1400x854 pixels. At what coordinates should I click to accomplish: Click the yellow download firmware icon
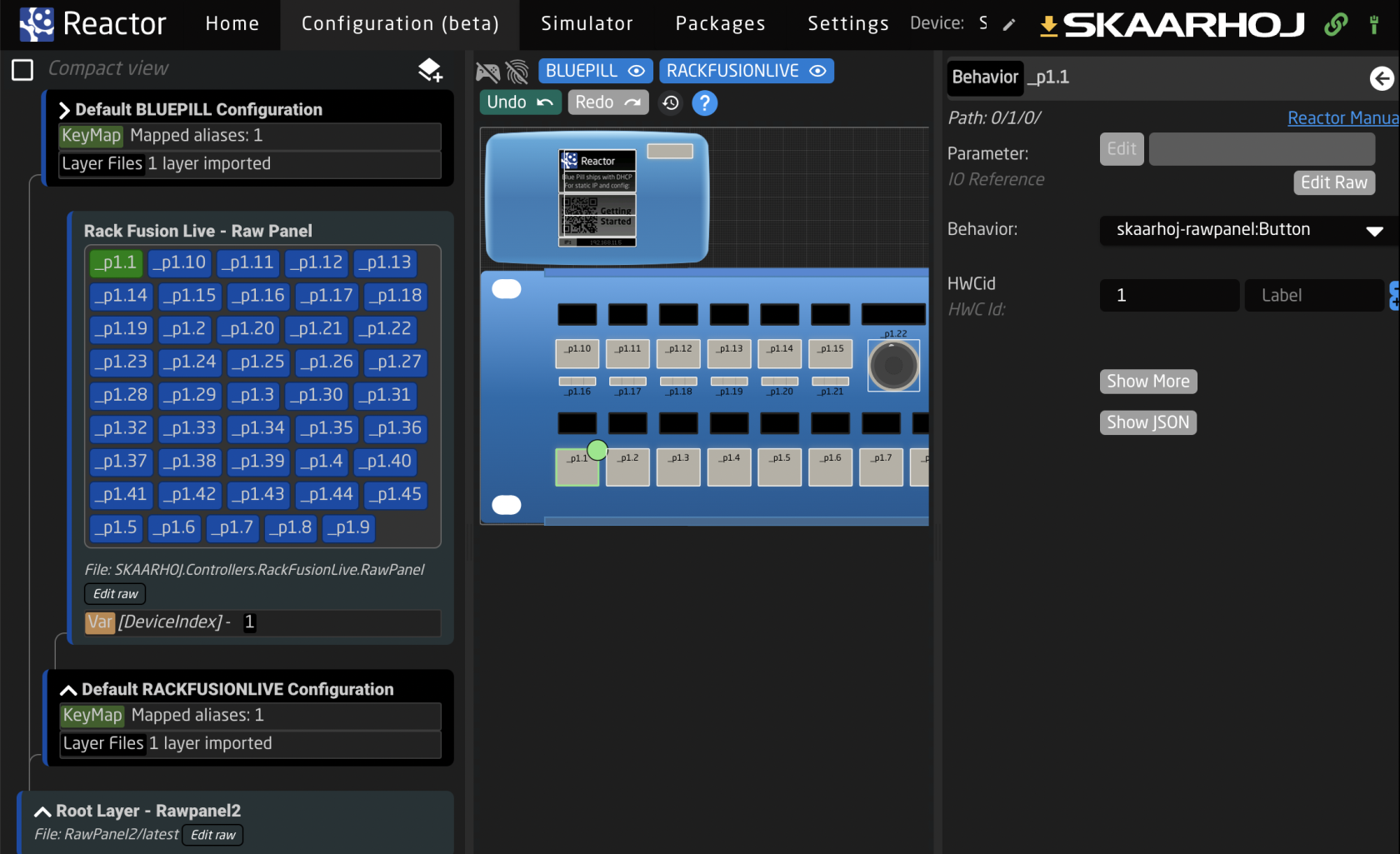(x=1049, y=26)
